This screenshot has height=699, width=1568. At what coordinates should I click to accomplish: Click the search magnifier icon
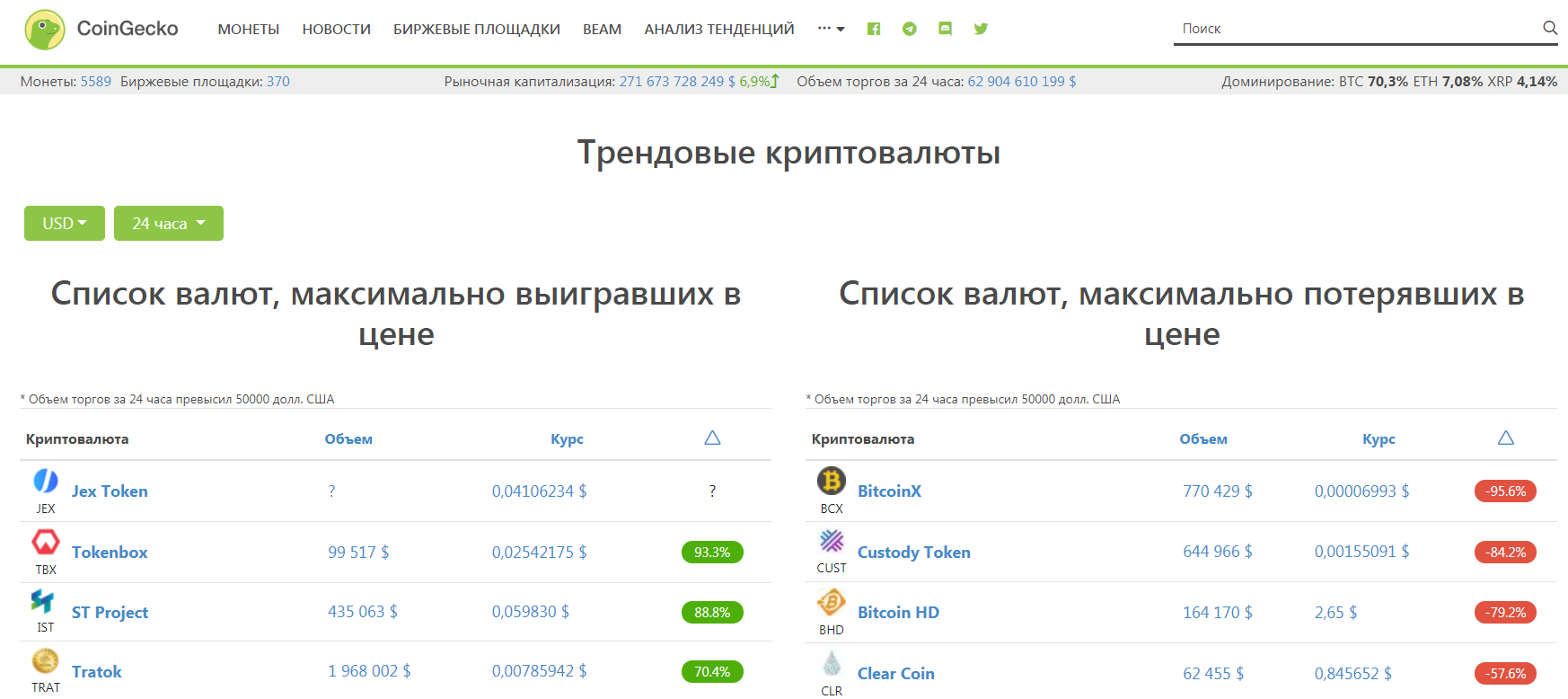[1549, 28]
